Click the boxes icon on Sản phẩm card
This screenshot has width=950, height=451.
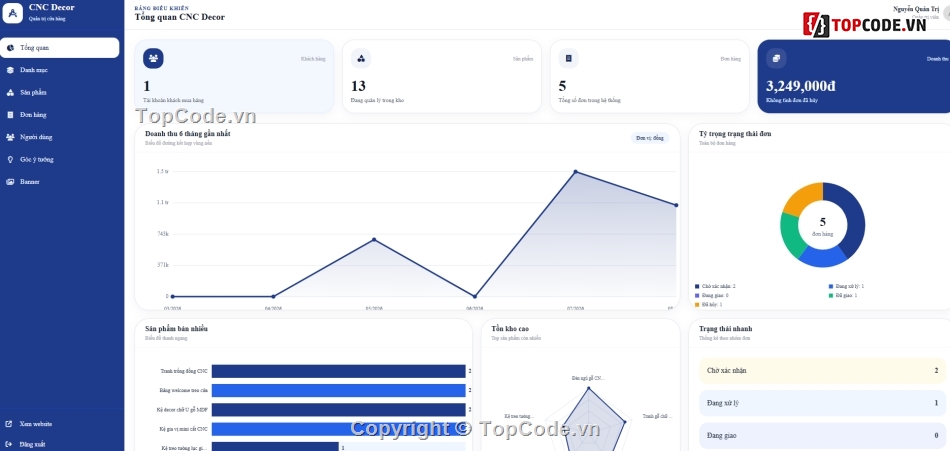tap(361, 58)
